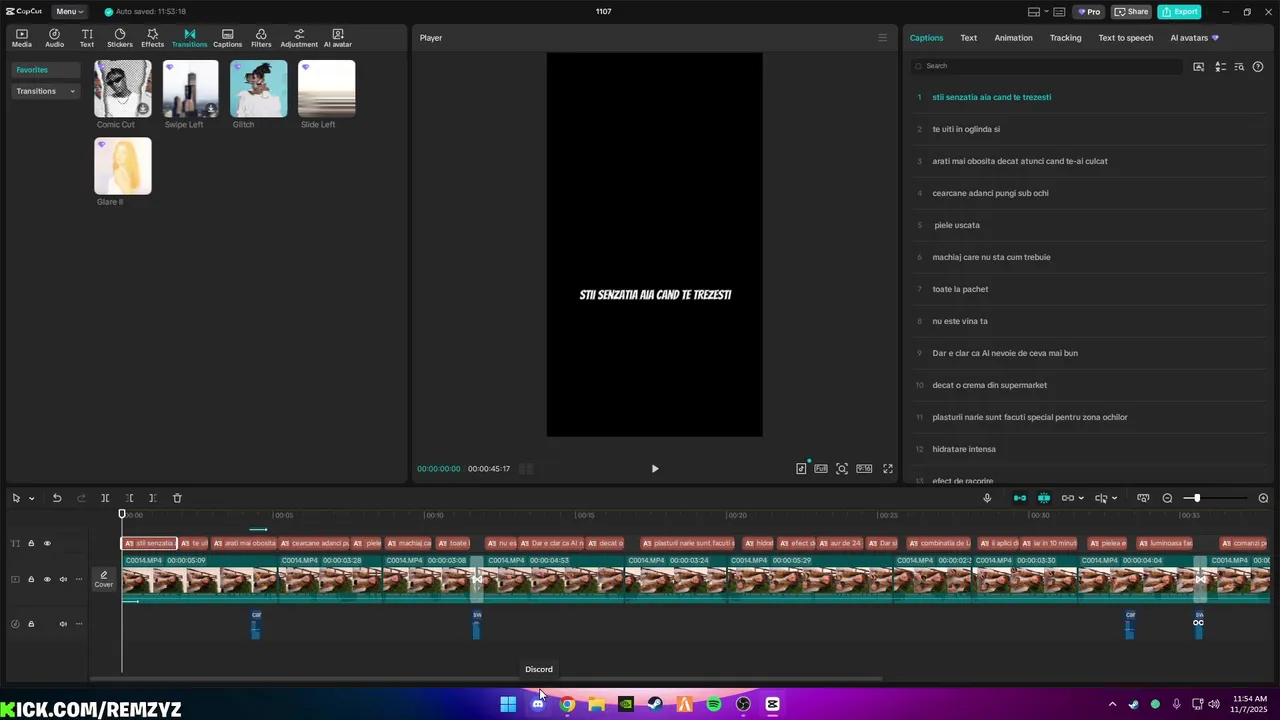The image size is (1280, 720).
Task: Open the Adjustment panel
Action: [x=299, y=38]
